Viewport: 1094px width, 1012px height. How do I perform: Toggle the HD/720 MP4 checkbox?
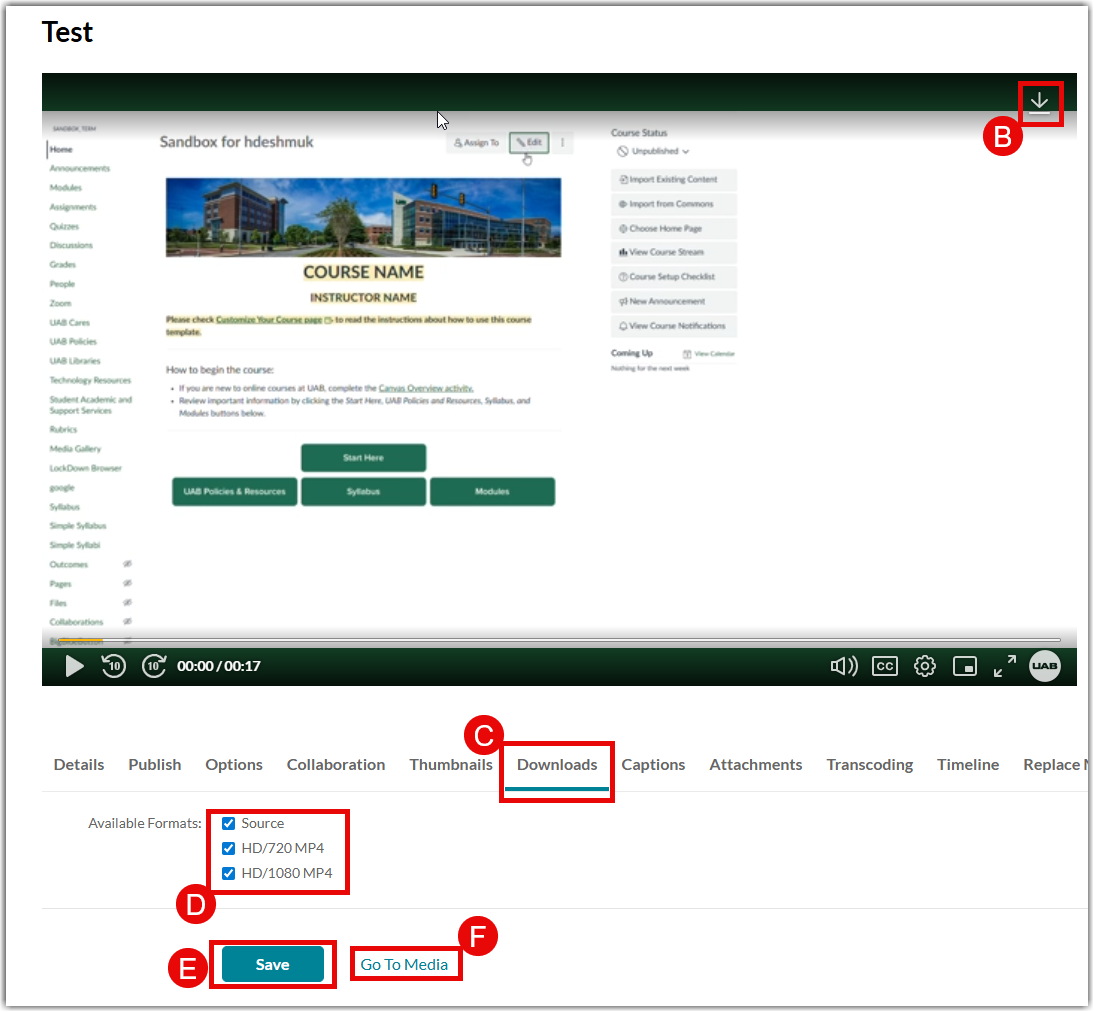[x=229, y=848]
